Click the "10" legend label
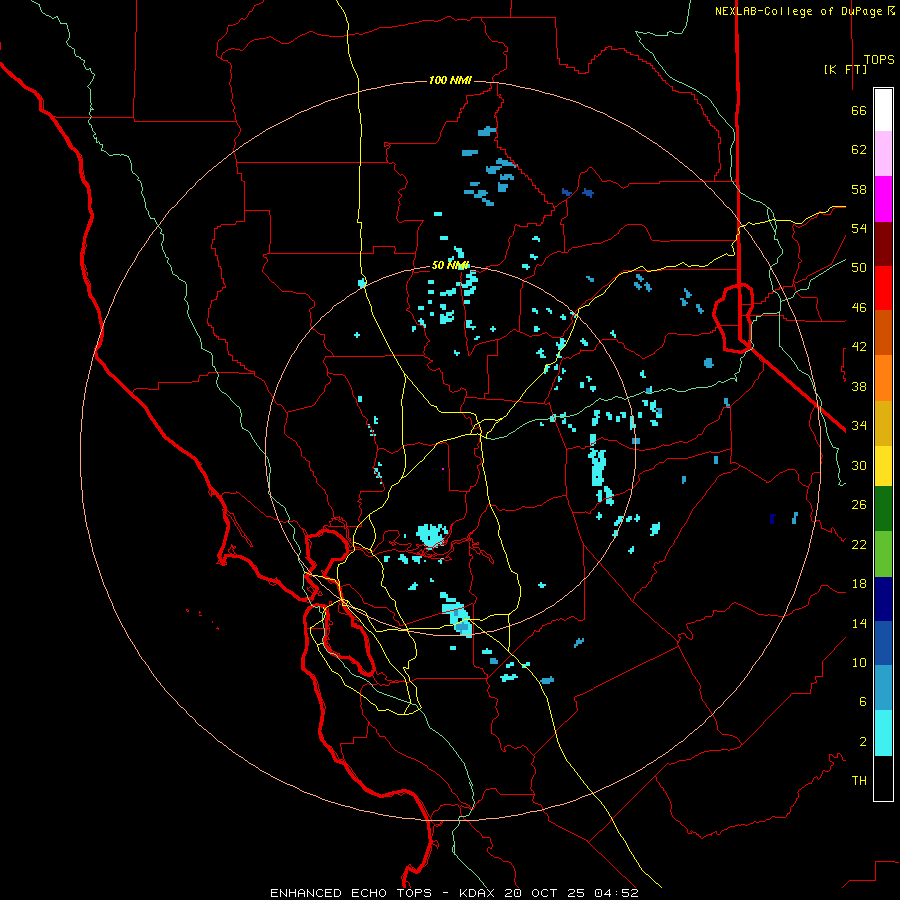This screenshot has height=900, width=900. pos(859,663)
